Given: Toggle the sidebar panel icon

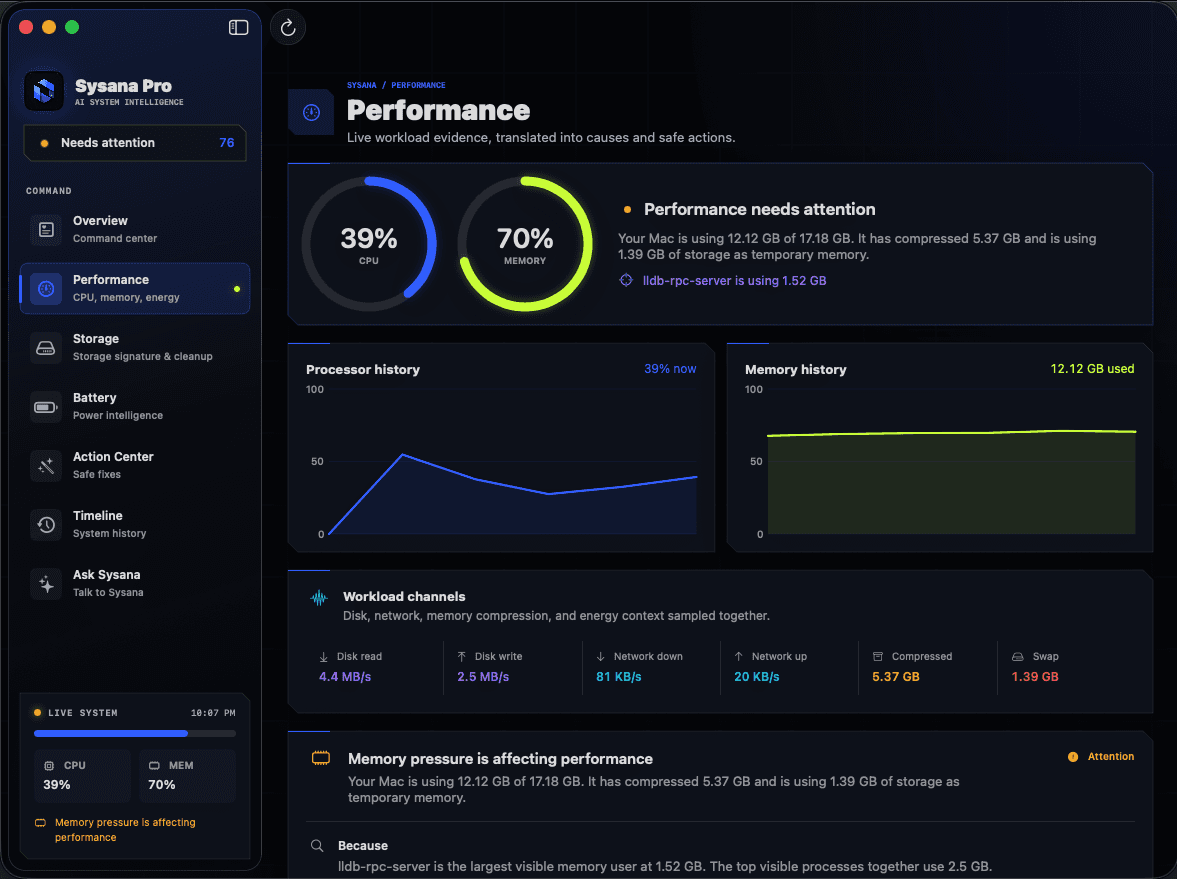Looking at the screenshot, I should 238,28.
